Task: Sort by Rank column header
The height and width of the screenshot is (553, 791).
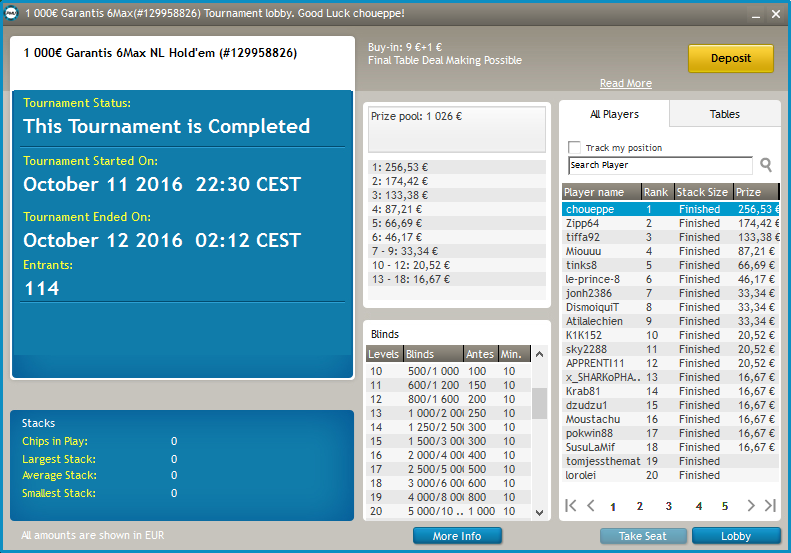Action: 656,192
